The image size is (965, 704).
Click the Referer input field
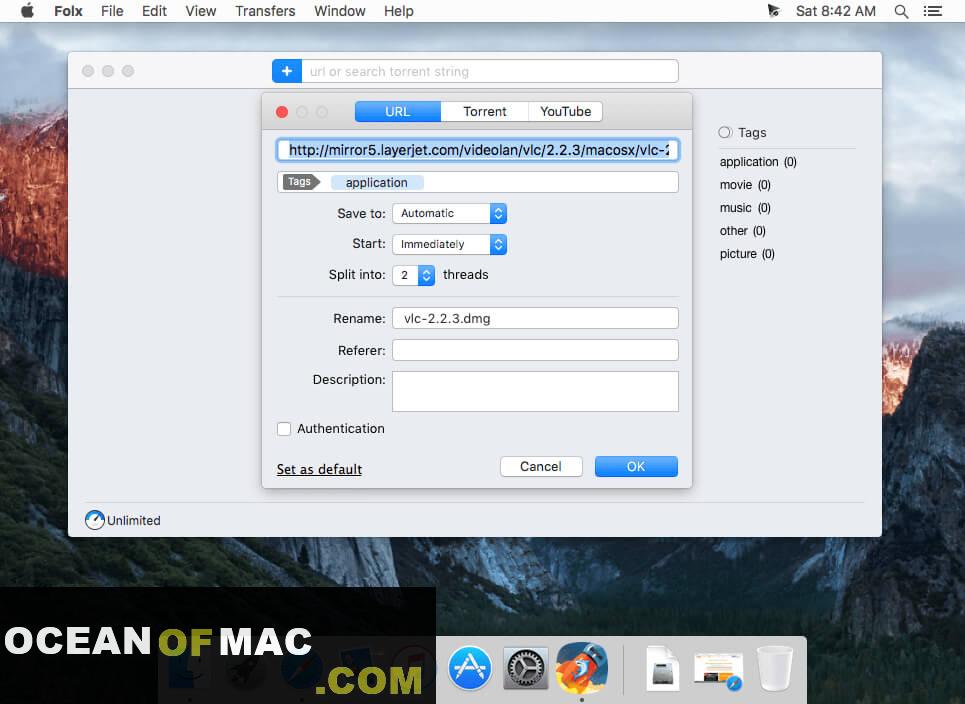coord(535,350)
